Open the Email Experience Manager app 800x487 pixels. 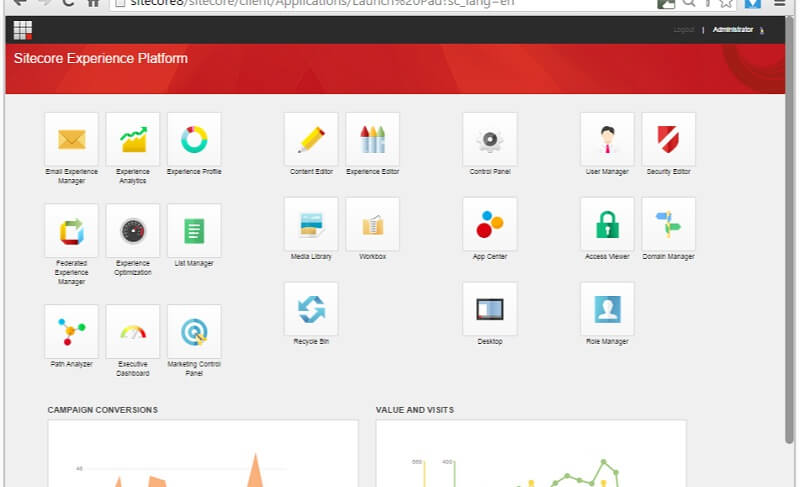point(71,139)
